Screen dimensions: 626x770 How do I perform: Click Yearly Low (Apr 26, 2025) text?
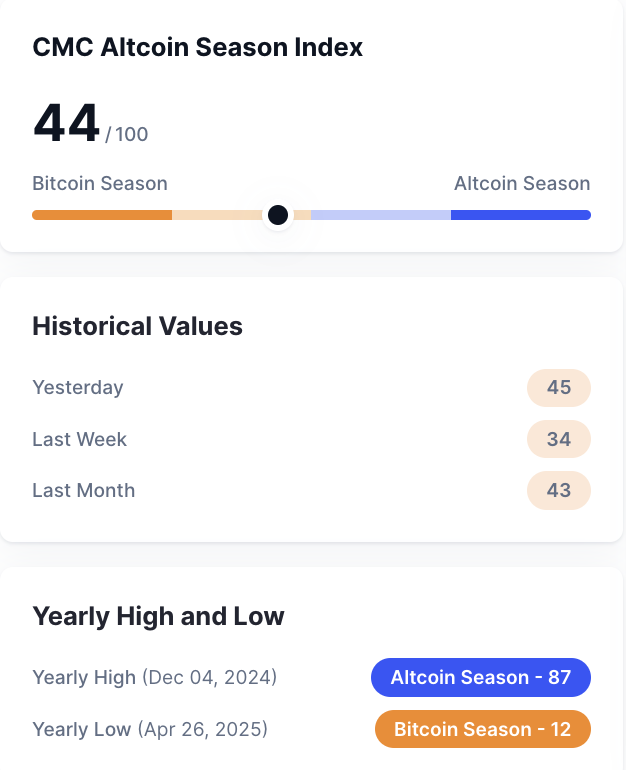click(x=150, y=730)
